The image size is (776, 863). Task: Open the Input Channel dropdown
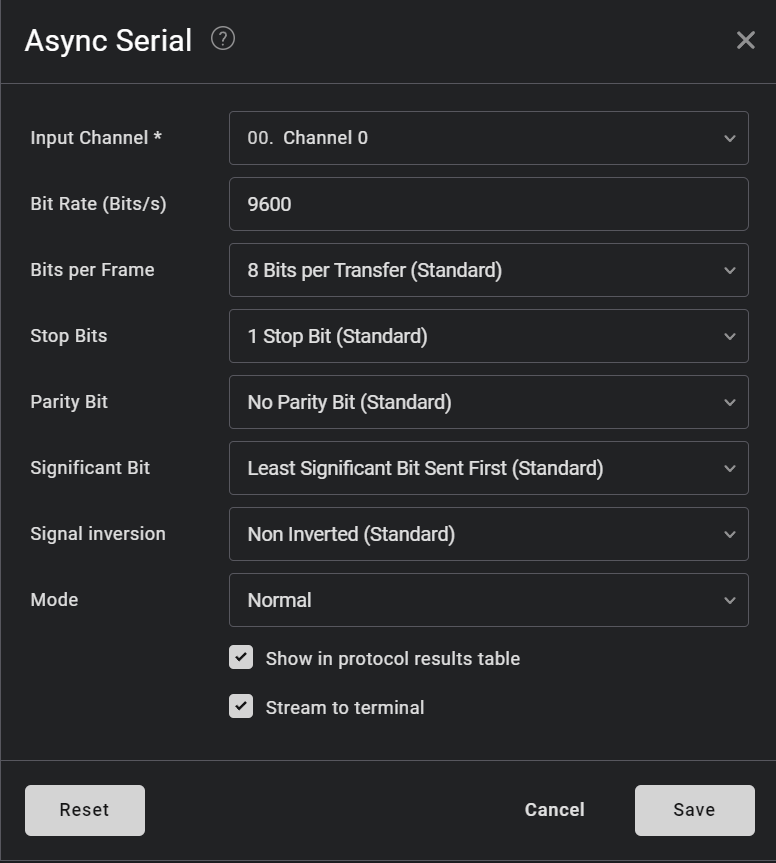pyautogui.click(x=489, y=138)
